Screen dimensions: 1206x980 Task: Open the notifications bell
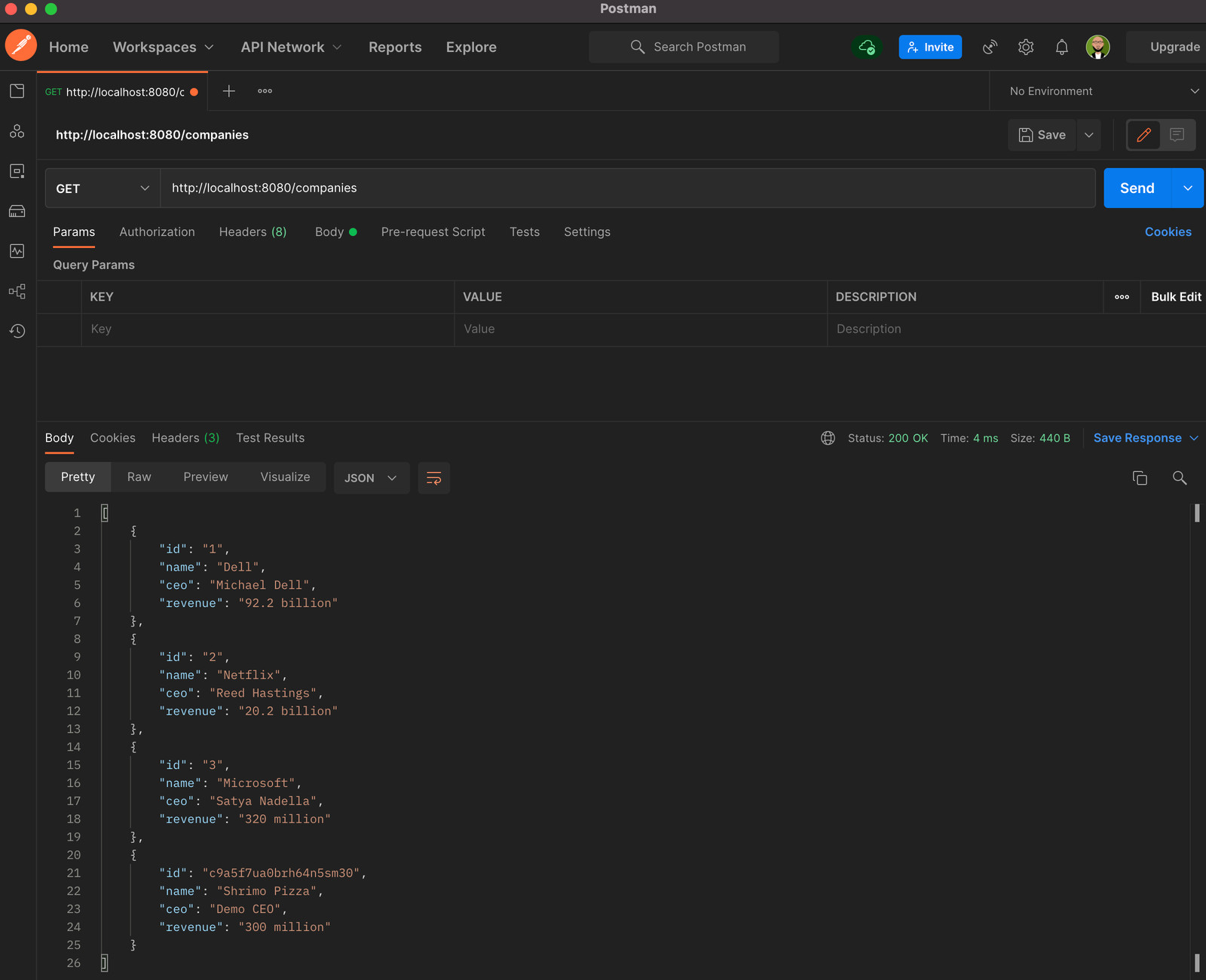point(1061,47)
